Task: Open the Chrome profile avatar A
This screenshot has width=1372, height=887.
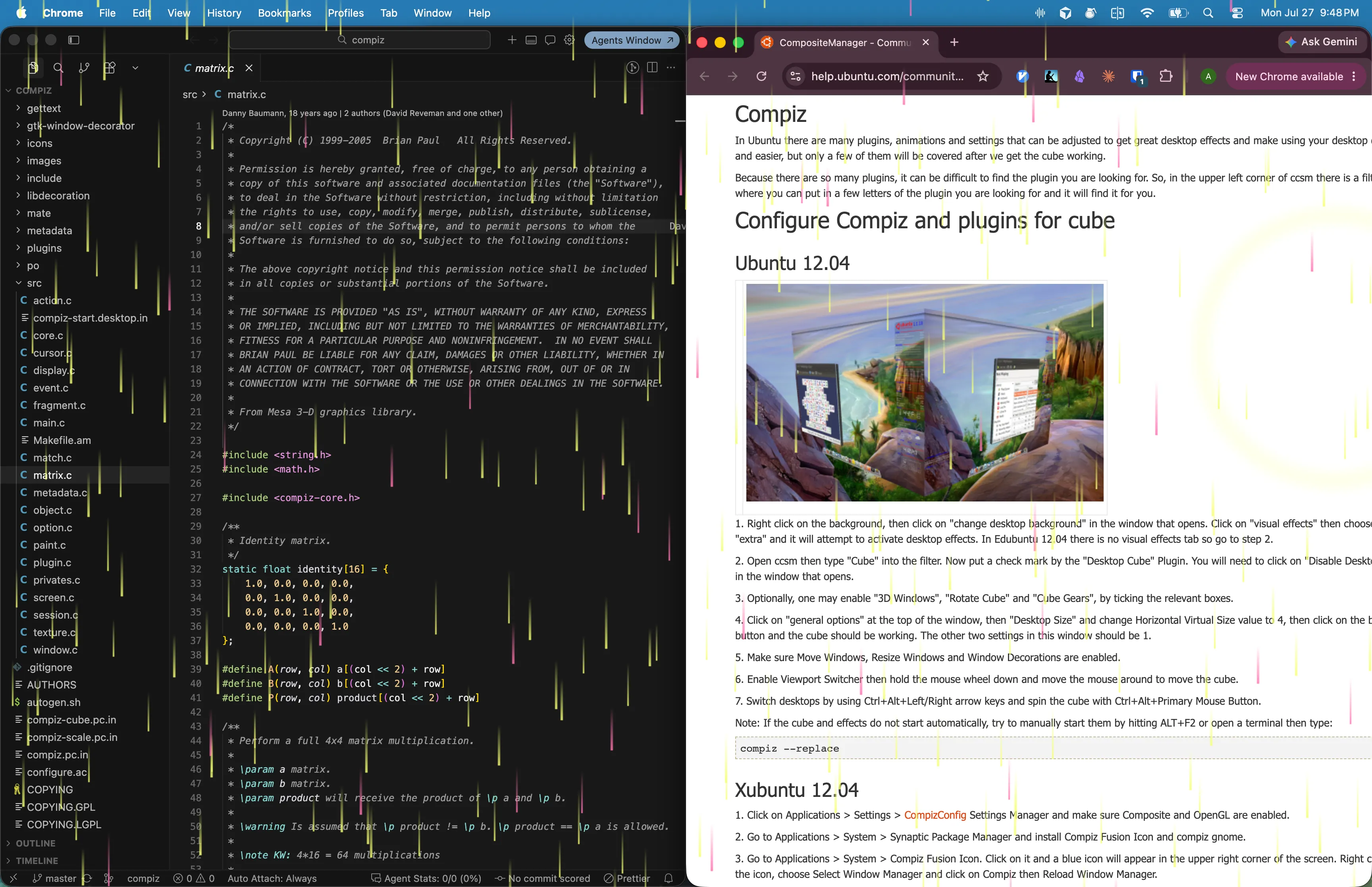Action: [1208, 77]
